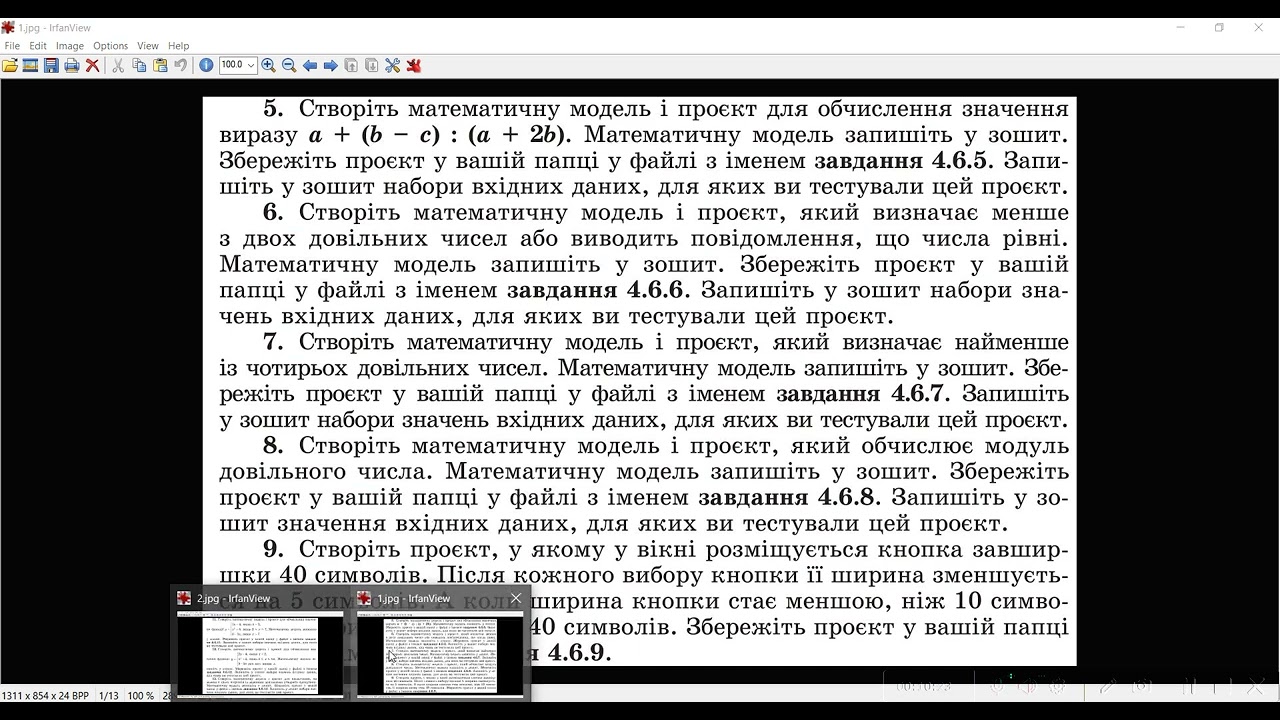This screenshot has height=720, width=1280.
Task: Click the Zoom Out magnifier icon
Action: click(x=289, y=65)
